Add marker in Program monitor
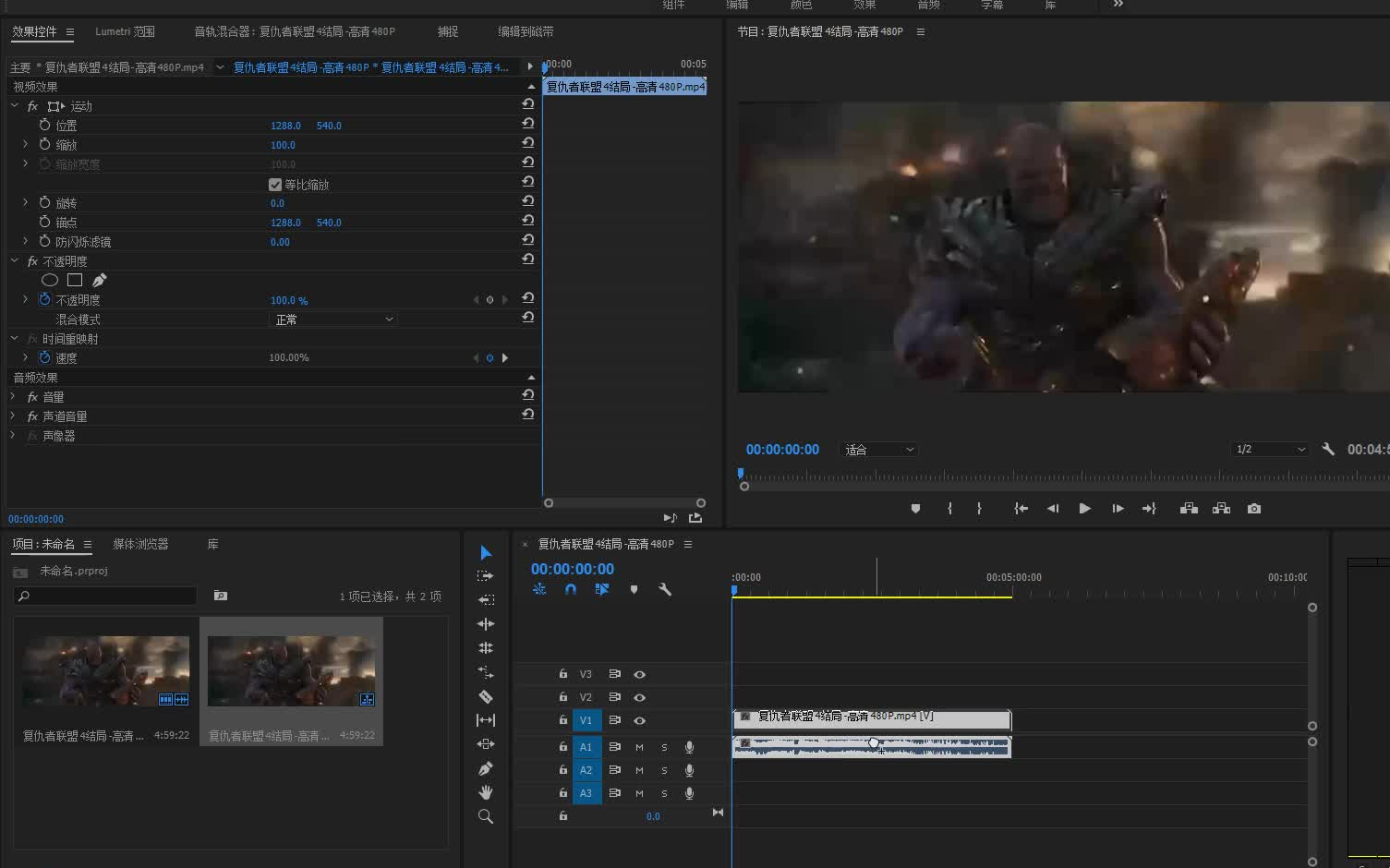1390x868 pixels. pos(915,509)
